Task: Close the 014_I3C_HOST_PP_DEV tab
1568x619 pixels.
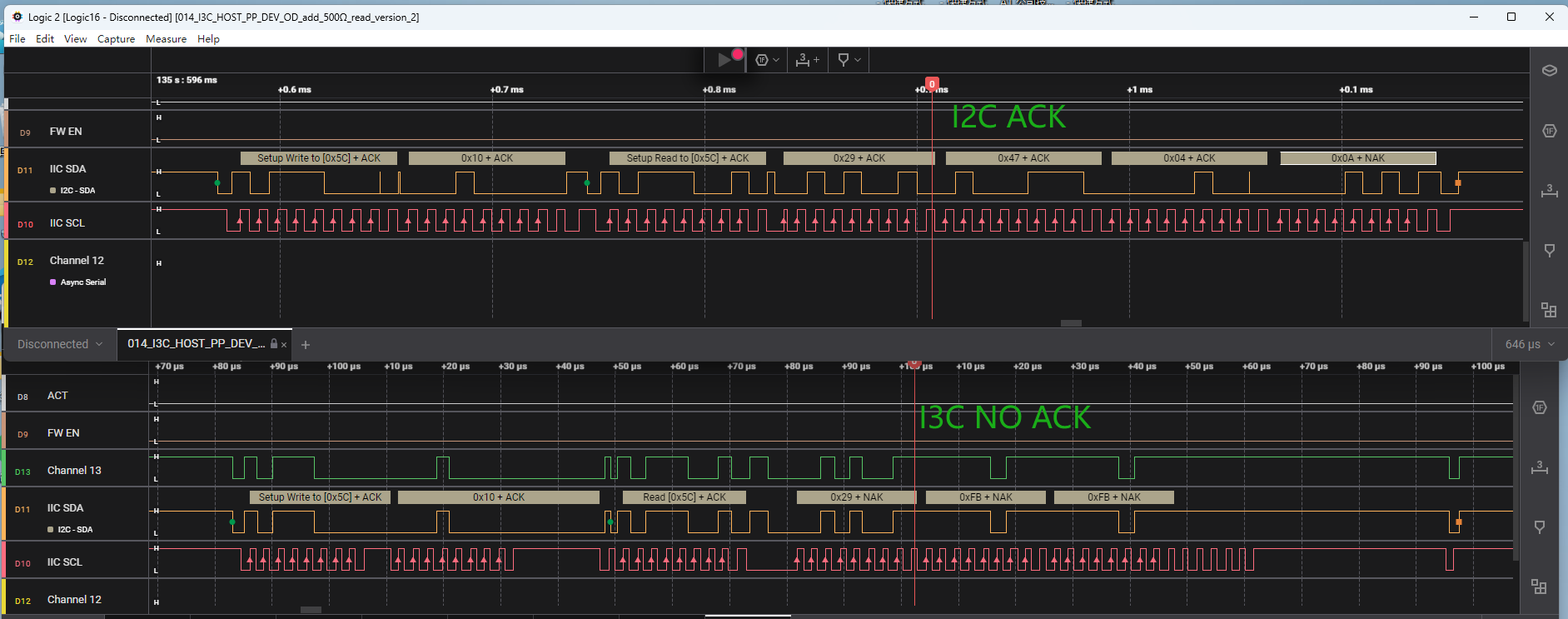Action: (284, 344)
